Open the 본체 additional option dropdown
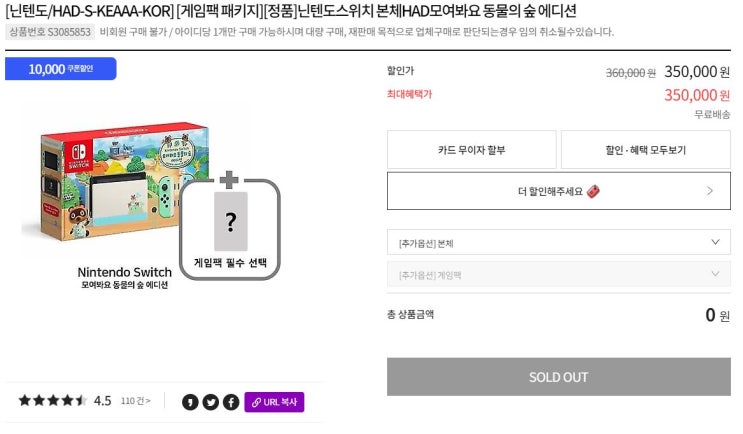The width and height of the screenshot is (743, 434). (x=559, y=243)
